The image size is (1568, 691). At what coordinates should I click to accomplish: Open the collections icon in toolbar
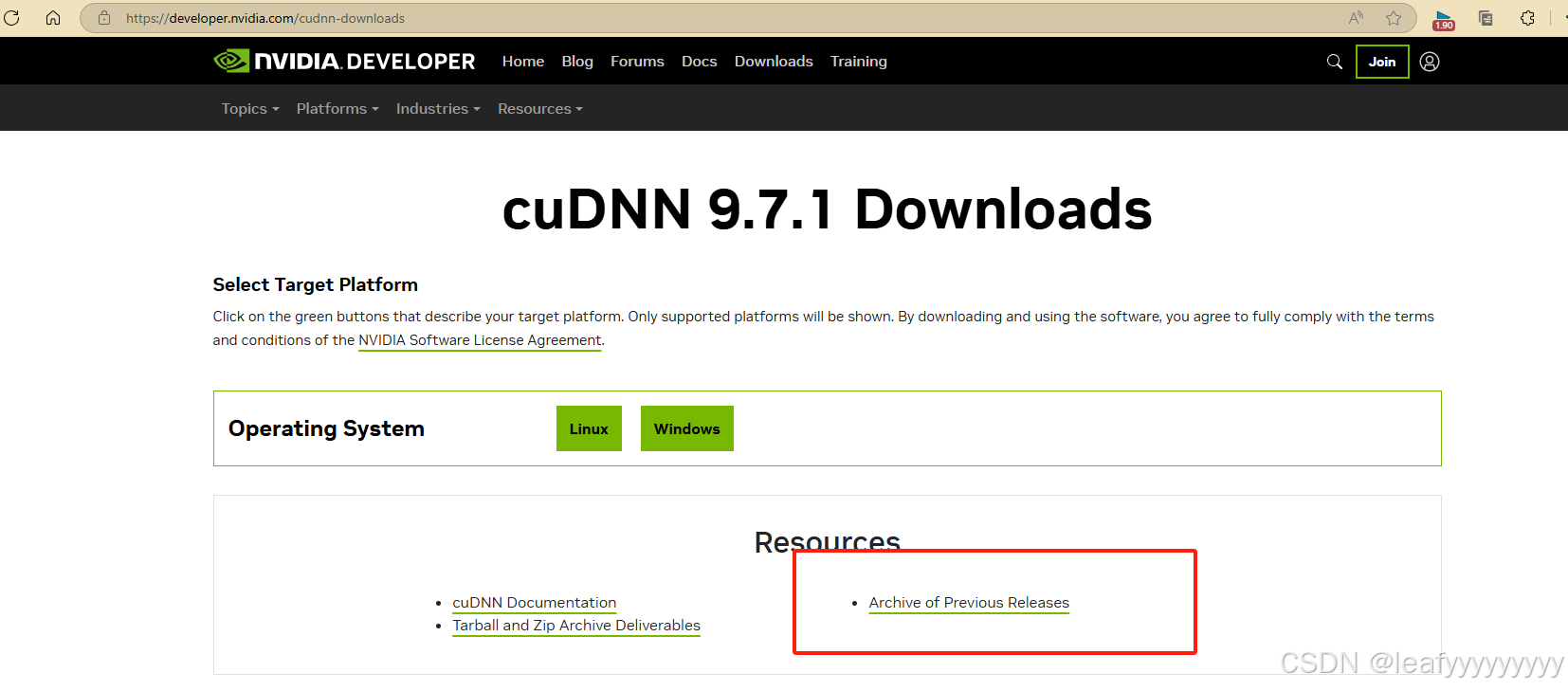pyautogui.click(x=1486, y=18)
